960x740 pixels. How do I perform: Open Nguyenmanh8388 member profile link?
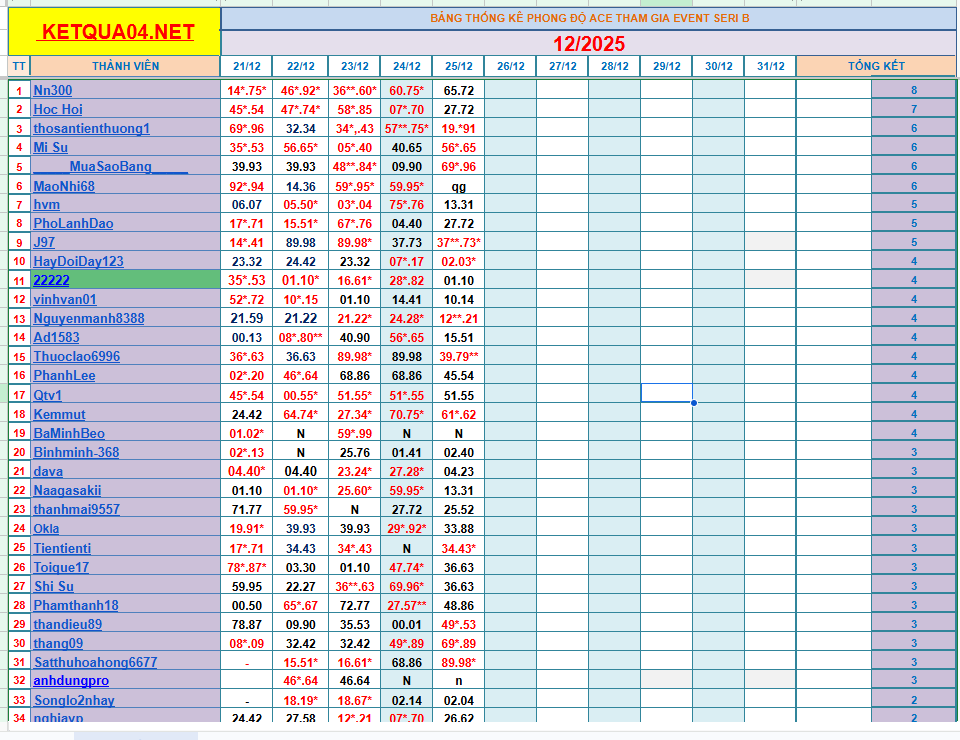(x=88, y=318)
